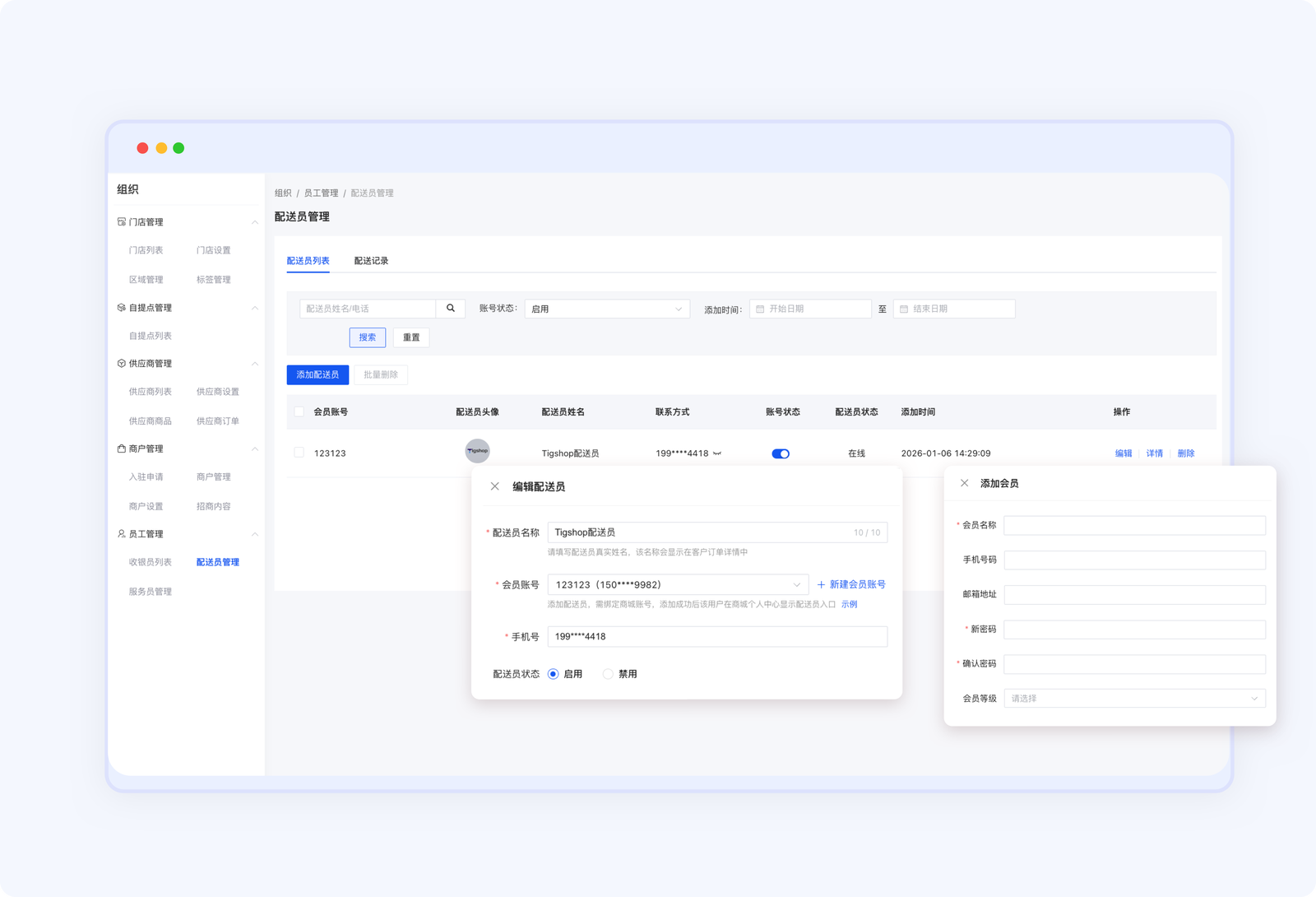Click the 开始日期 date field
The height and width of the screenshot is (897, 1316).
click(810, 309)
